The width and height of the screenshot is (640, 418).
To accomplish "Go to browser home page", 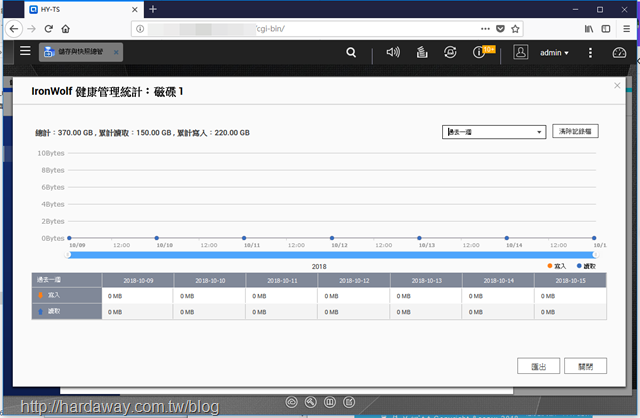I will (65, 29).
